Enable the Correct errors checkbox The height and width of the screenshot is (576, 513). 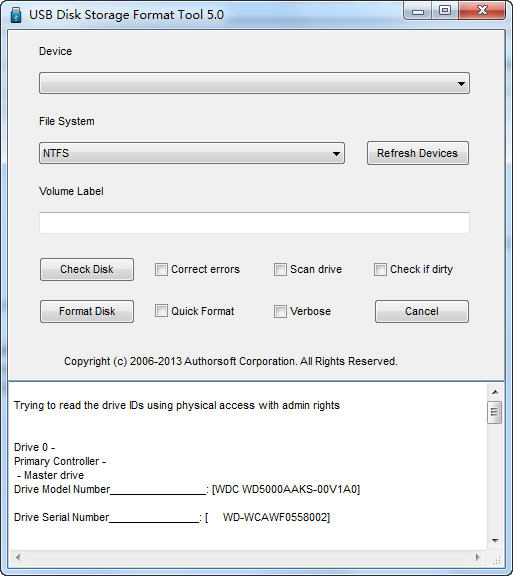pyautogui.click(x=161, y=269)
